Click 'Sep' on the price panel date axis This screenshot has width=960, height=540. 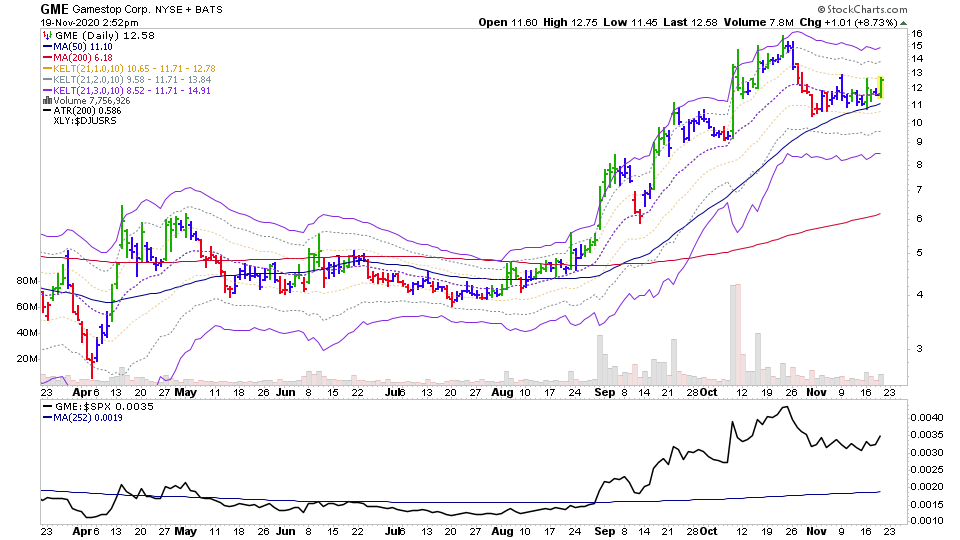click(604, 392)
